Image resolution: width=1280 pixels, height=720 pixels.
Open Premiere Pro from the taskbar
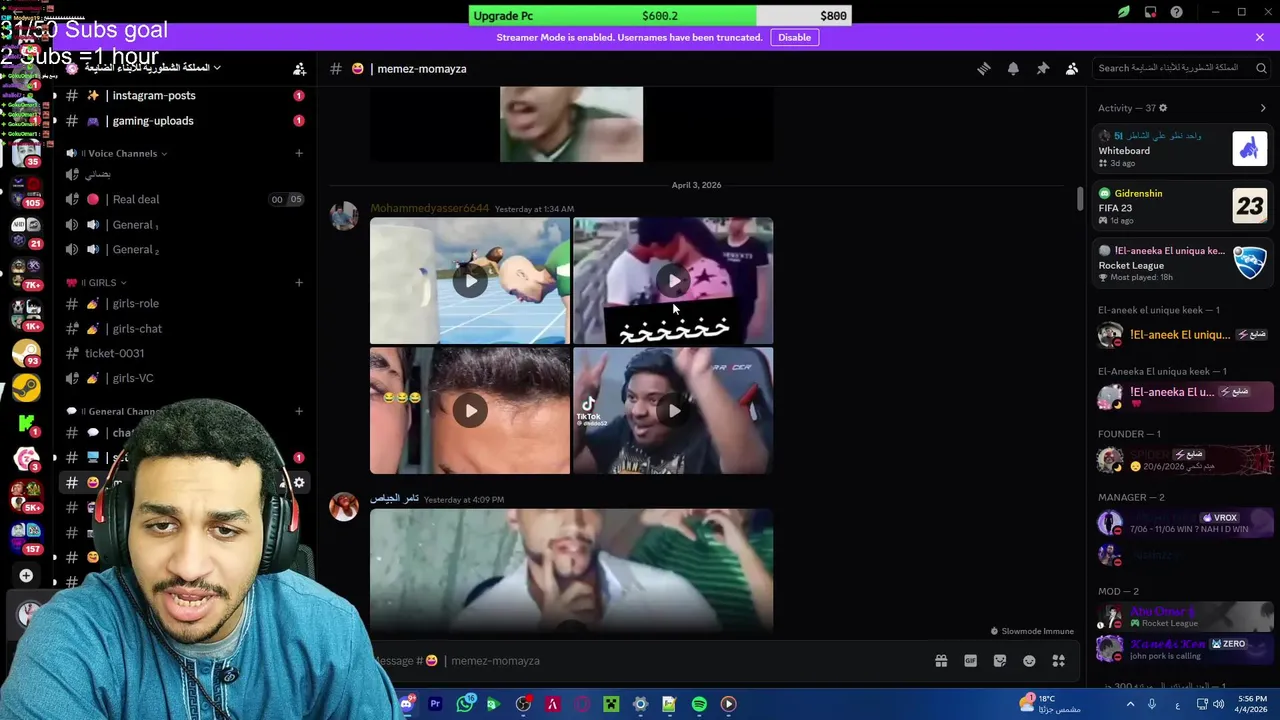[435, 704]
